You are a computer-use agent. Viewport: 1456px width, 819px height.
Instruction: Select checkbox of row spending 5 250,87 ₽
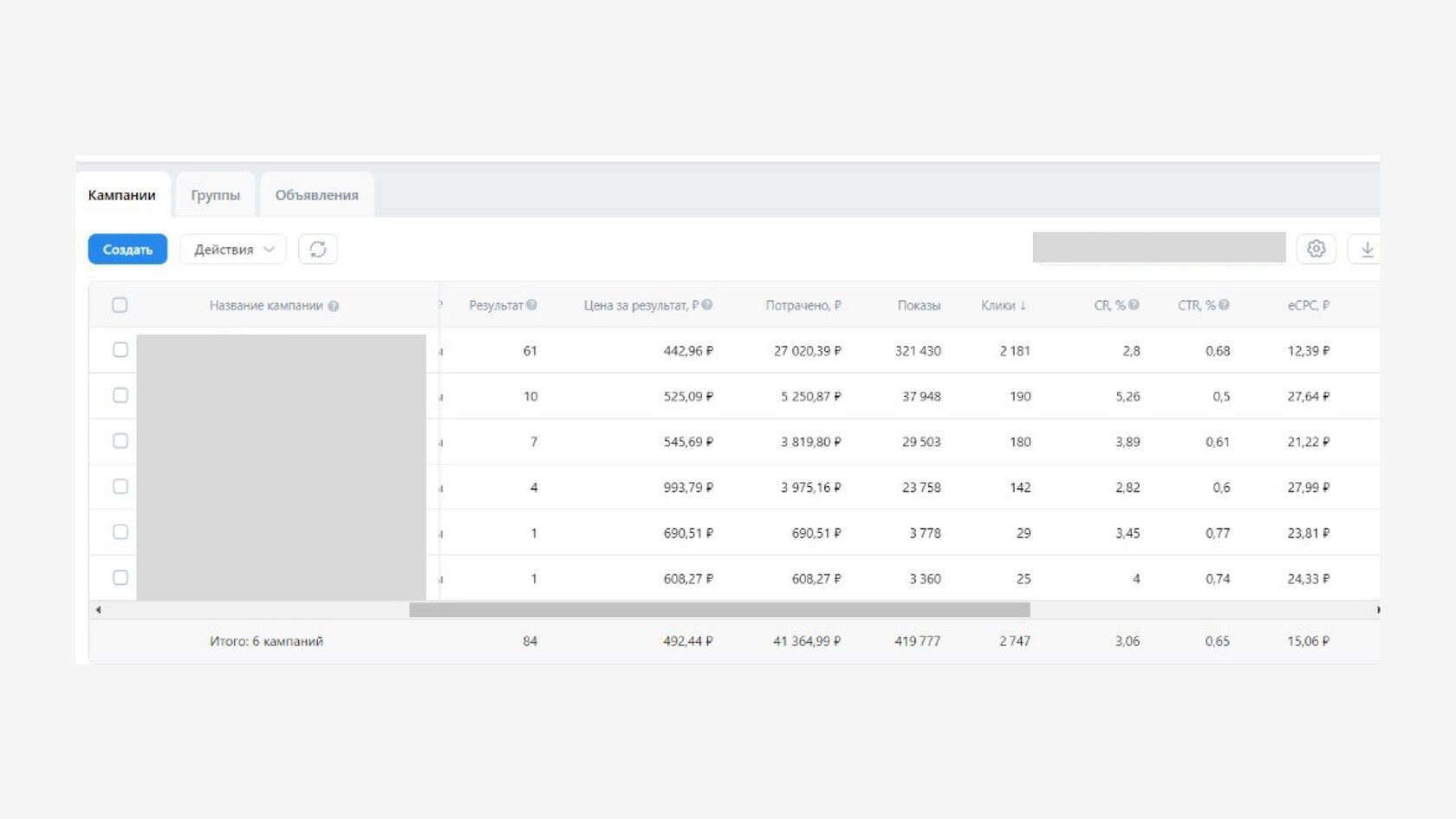(x=120, y=395)
